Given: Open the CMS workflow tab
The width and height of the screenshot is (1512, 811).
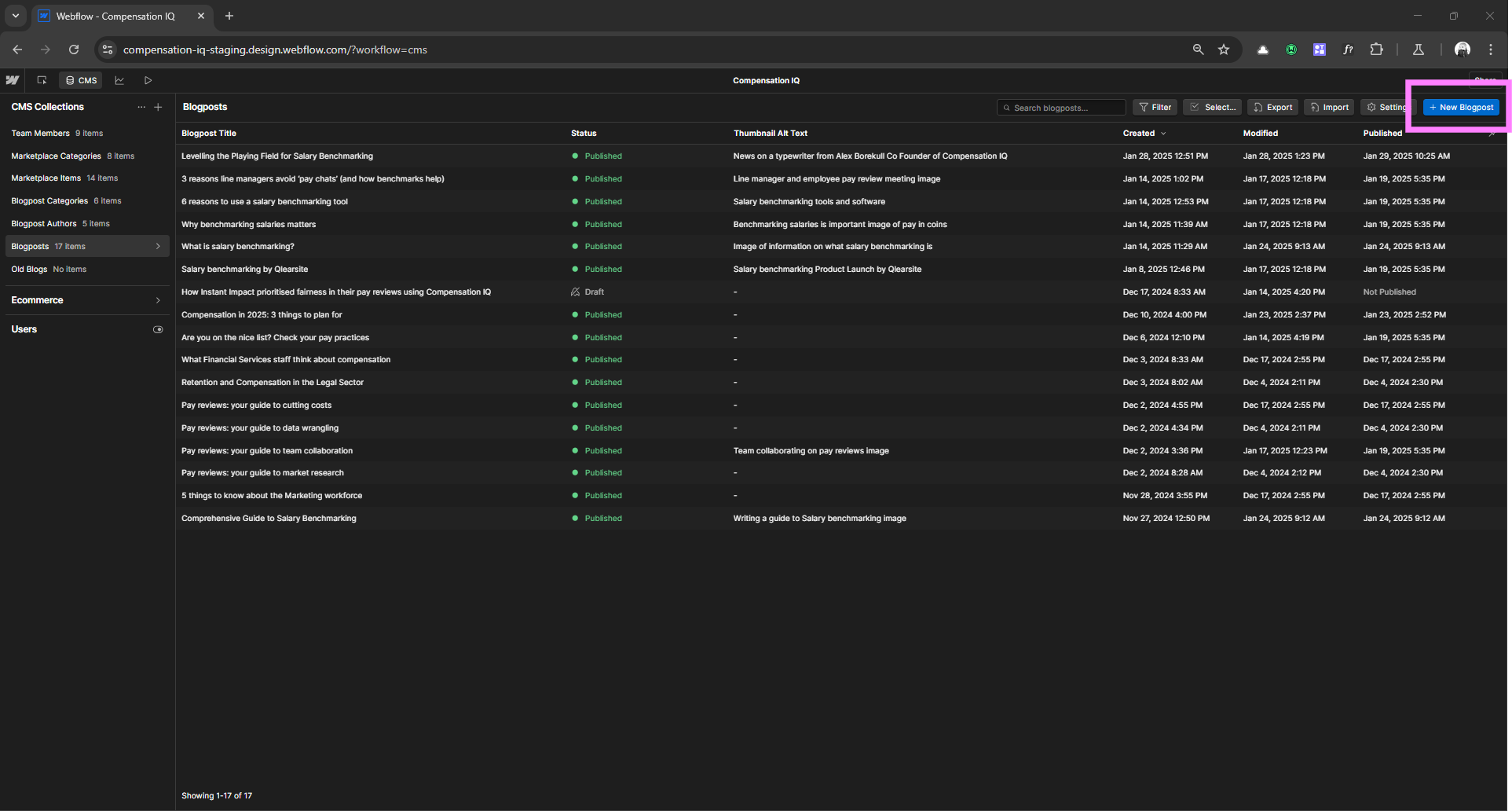Looking at the screenshot, I should pos(82,80).
